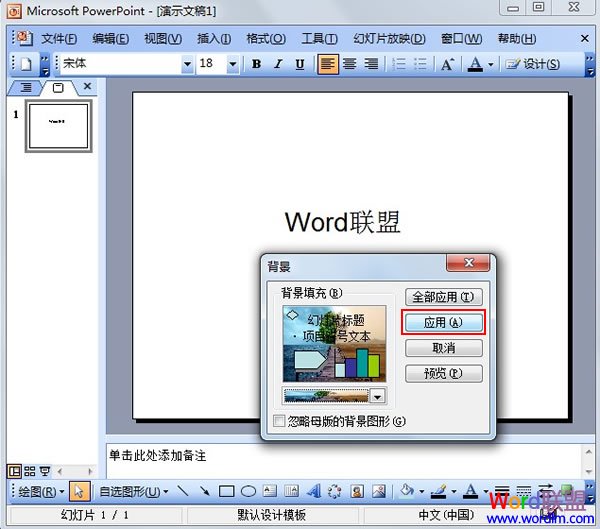Image resolution: width=600 pixels, height=529 pixels.
Task: Toggle Italic formatting
Action: (278, 64)
